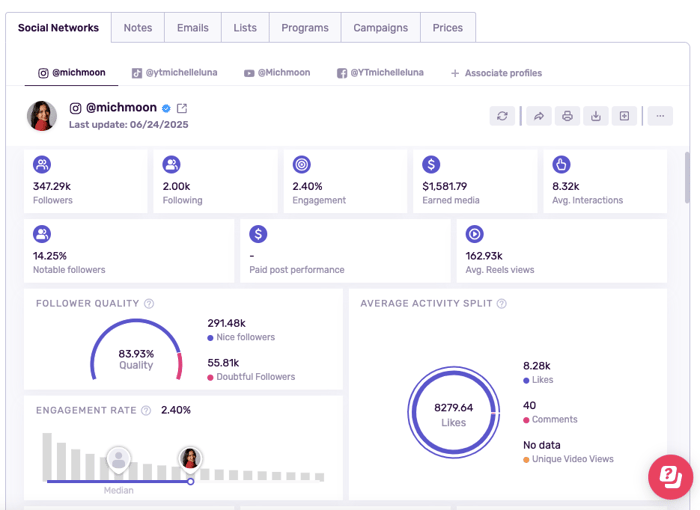Click Engagement Rate question mark icon
The image size is (700, 510).
(146, 410)
